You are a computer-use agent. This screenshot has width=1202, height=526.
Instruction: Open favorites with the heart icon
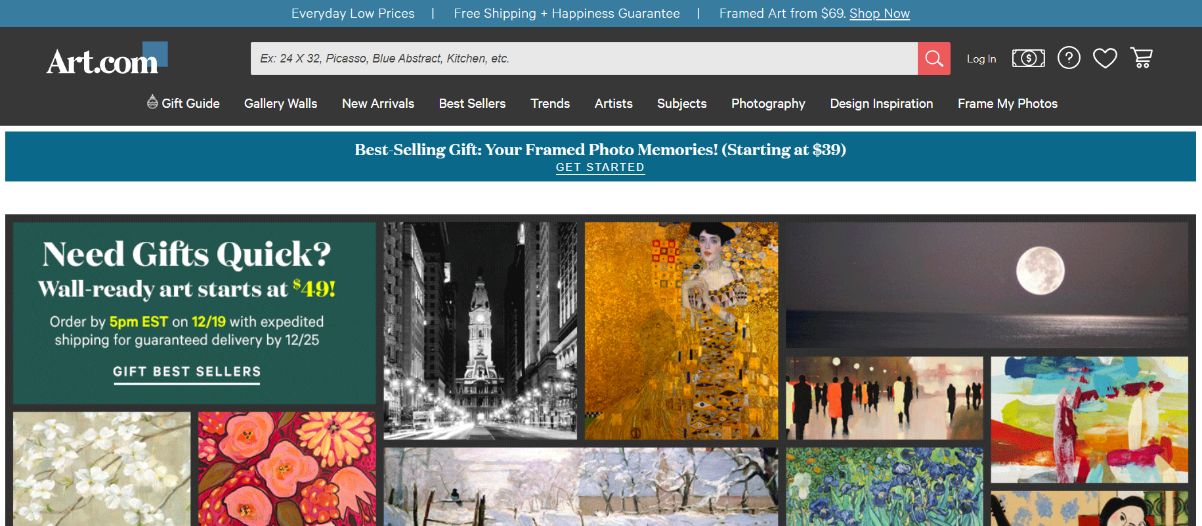click(x=1104, y=58)
